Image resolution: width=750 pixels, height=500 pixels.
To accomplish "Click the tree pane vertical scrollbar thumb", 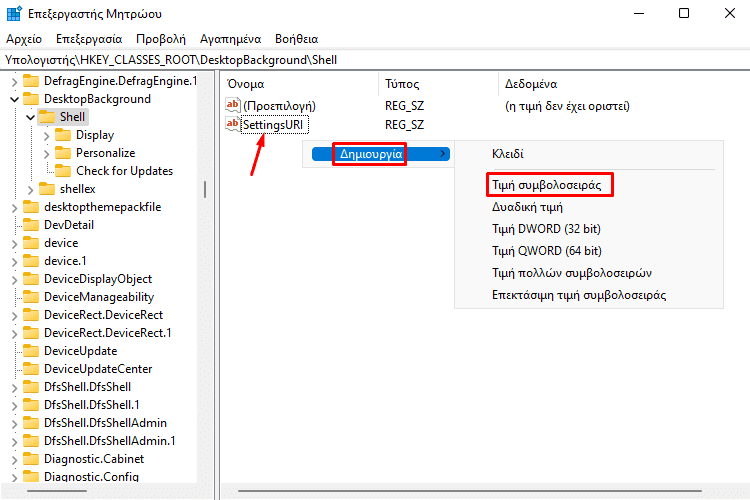I will (205, 189).
